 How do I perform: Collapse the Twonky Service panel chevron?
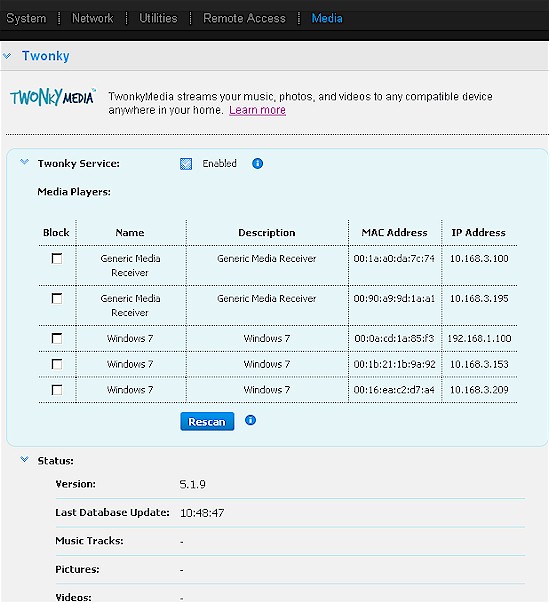(24, 162)
